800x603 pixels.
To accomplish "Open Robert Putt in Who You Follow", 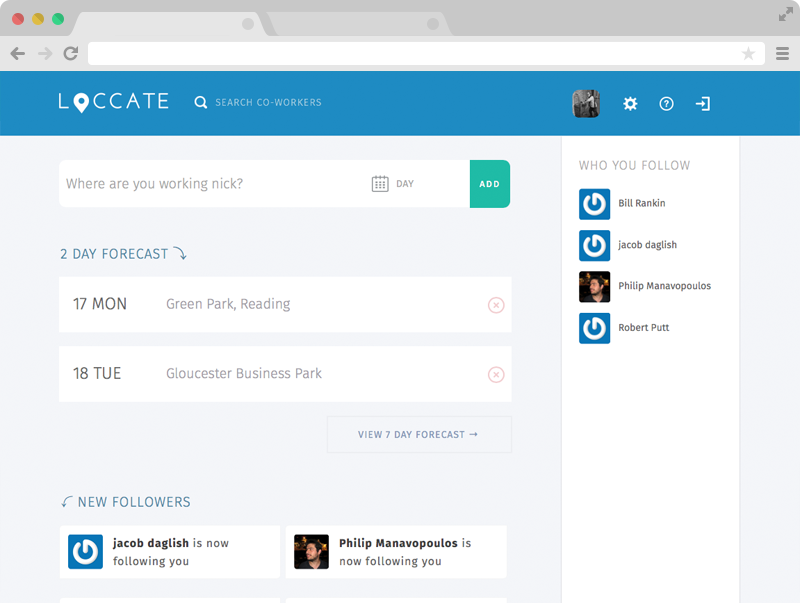I will (643, 328).
